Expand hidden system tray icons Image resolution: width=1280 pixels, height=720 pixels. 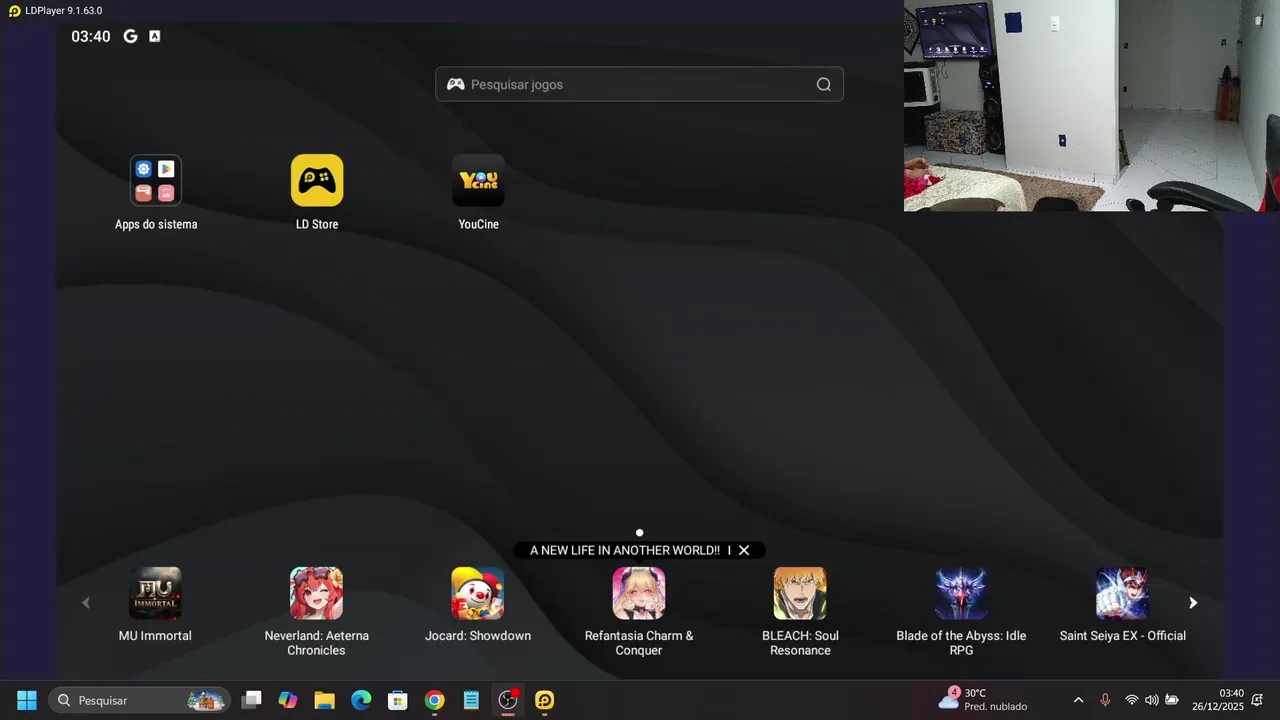tap(1078, 700)
